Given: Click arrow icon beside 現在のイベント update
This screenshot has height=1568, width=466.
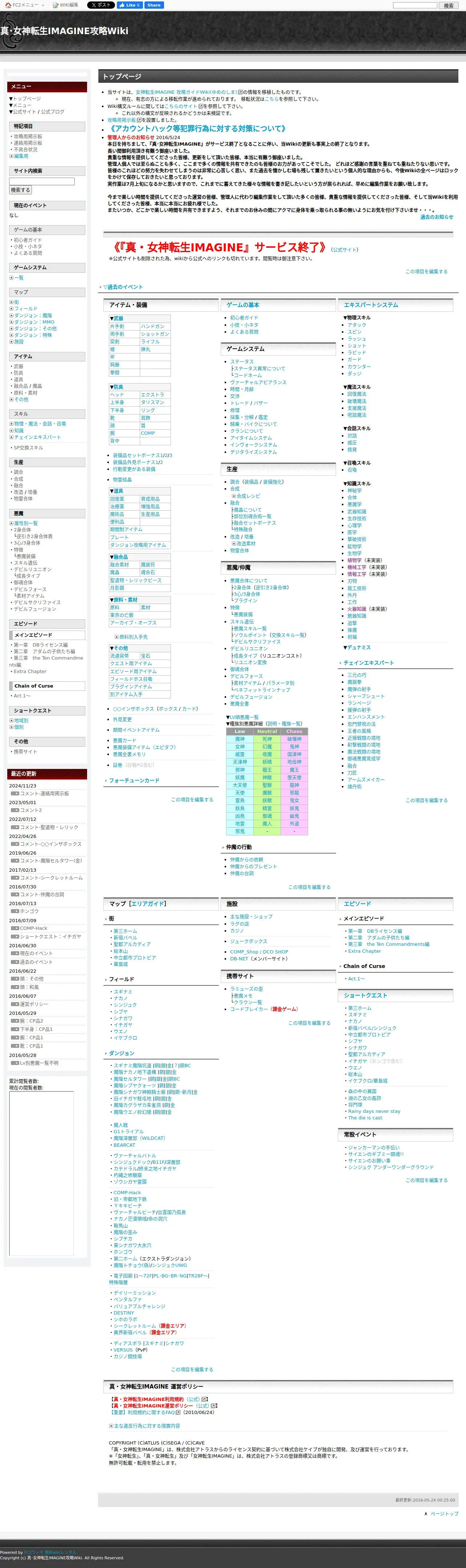Looking at the screenshot, I should (15, 953).
